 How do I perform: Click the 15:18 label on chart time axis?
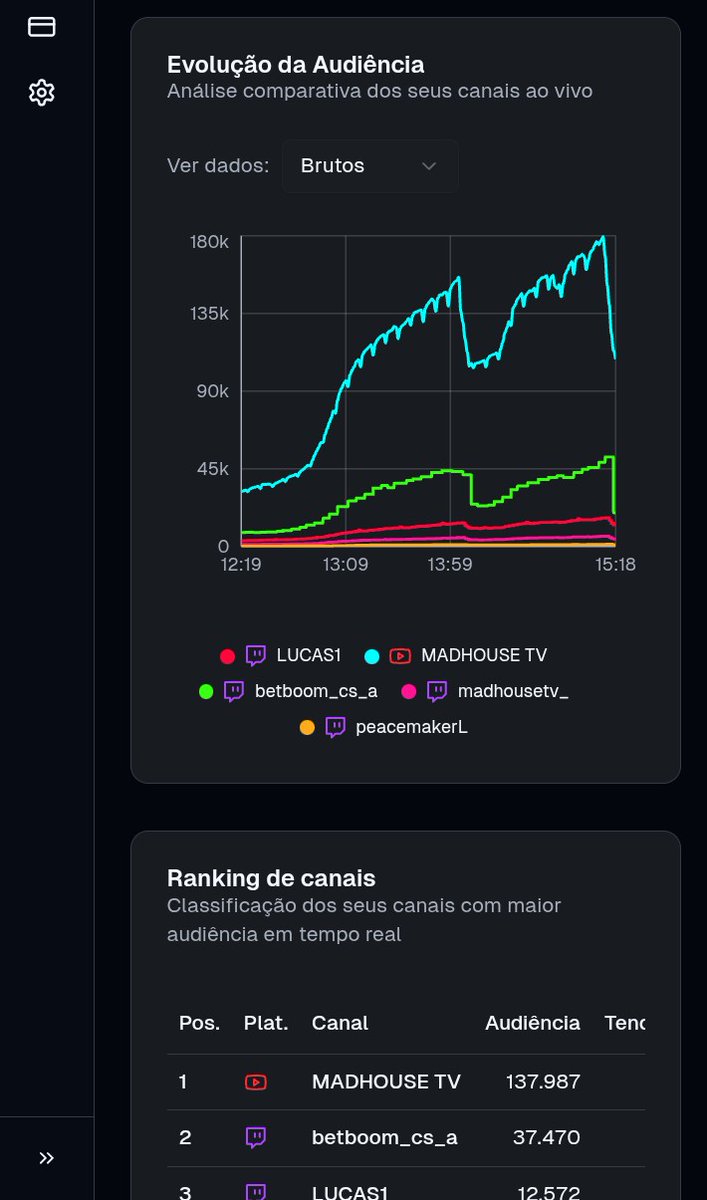614,565
